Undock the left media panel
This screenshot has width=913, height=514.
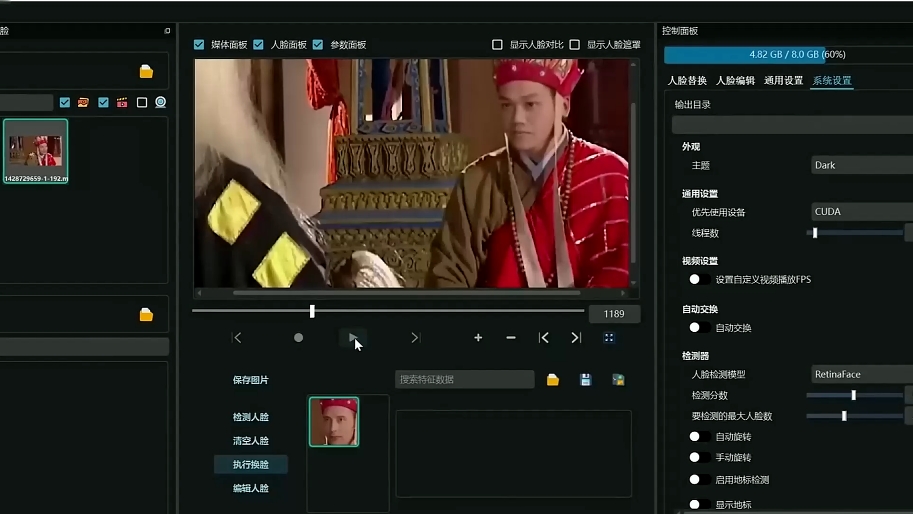167,31
